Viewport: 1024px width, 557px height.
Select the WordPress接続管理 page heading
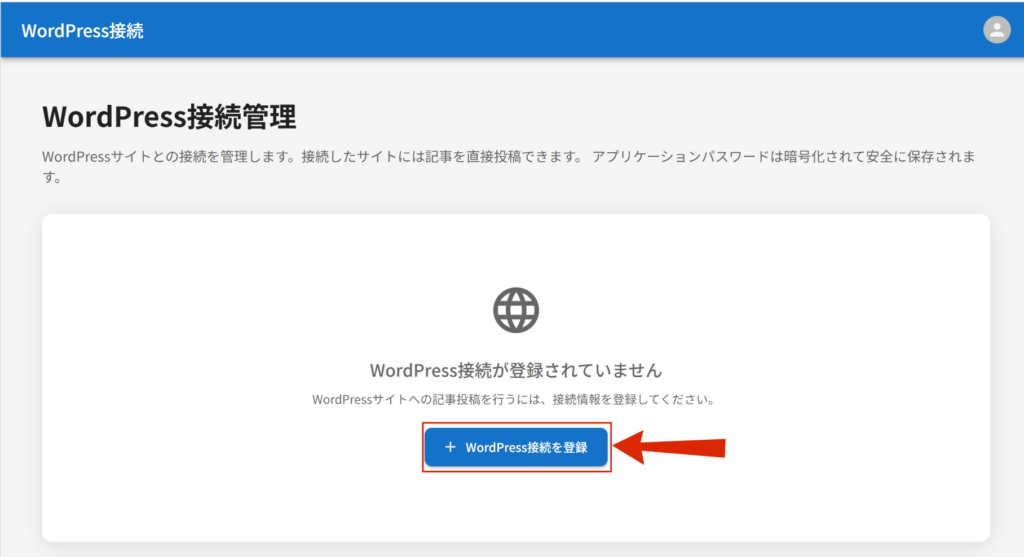[x=169, y=117]
